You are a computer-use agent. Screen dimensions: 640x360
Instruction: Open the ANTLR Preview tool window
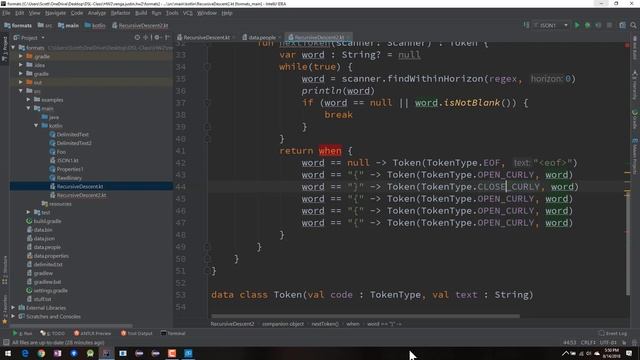coord(92,333)
